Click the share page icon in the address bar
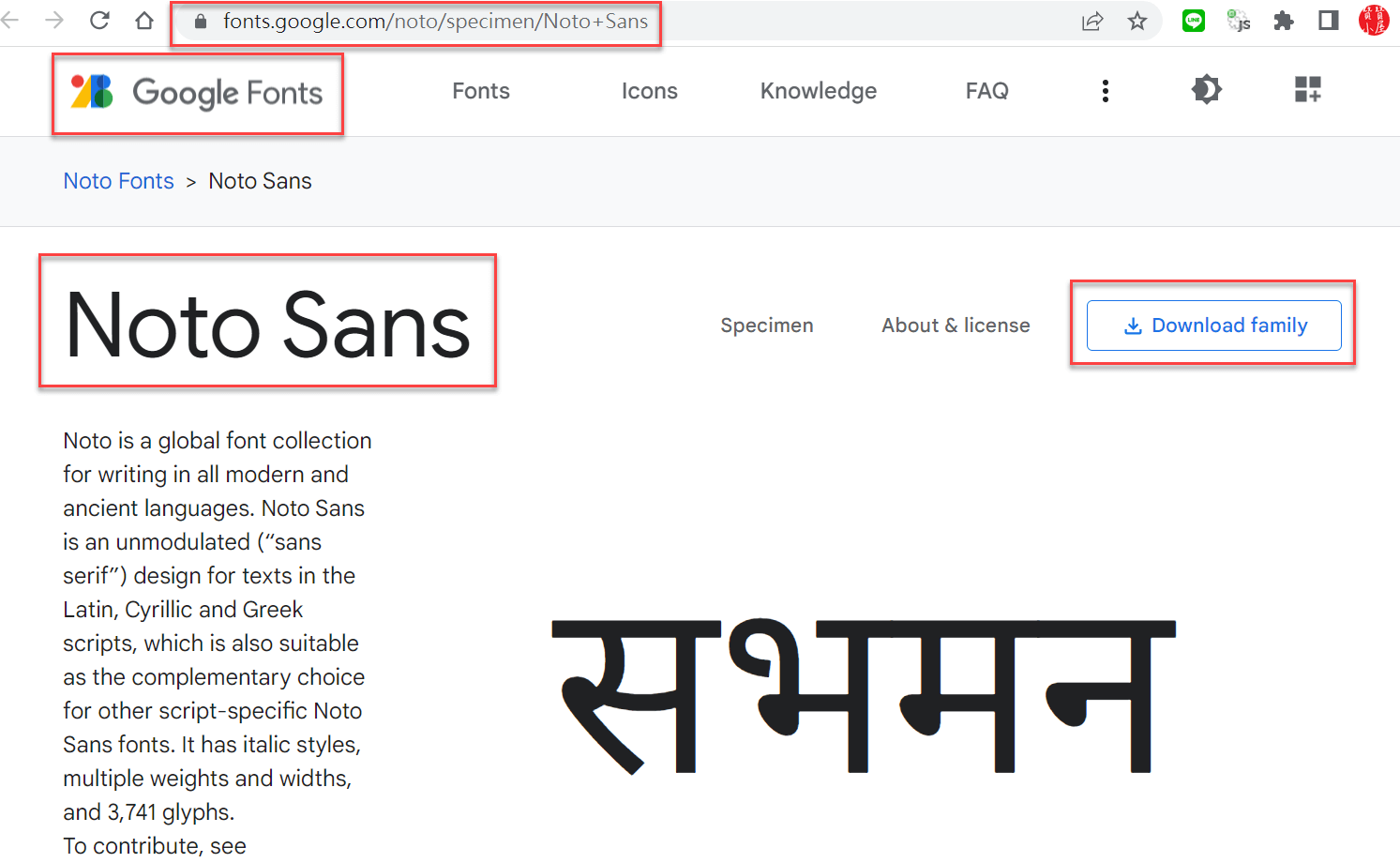The height and width of the screenshot is (863, 1400). tap(1092, 21)
